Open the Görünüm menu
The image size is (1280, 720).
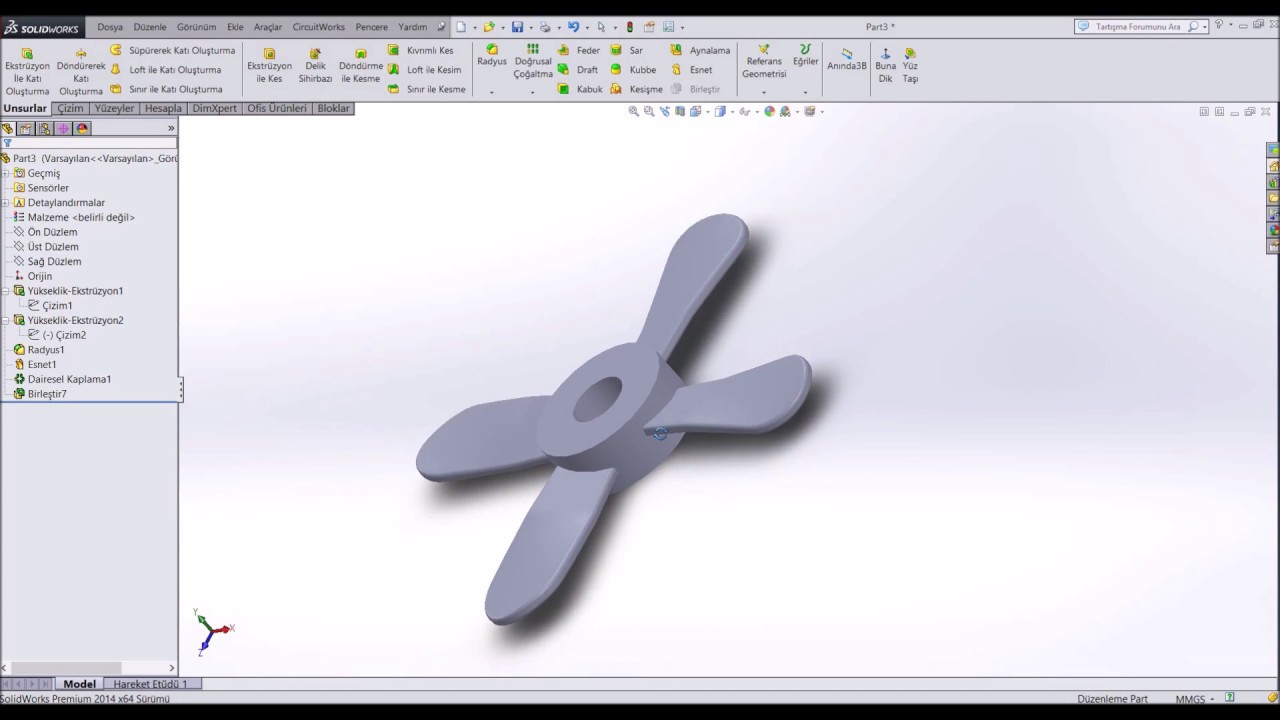point(196,27)
